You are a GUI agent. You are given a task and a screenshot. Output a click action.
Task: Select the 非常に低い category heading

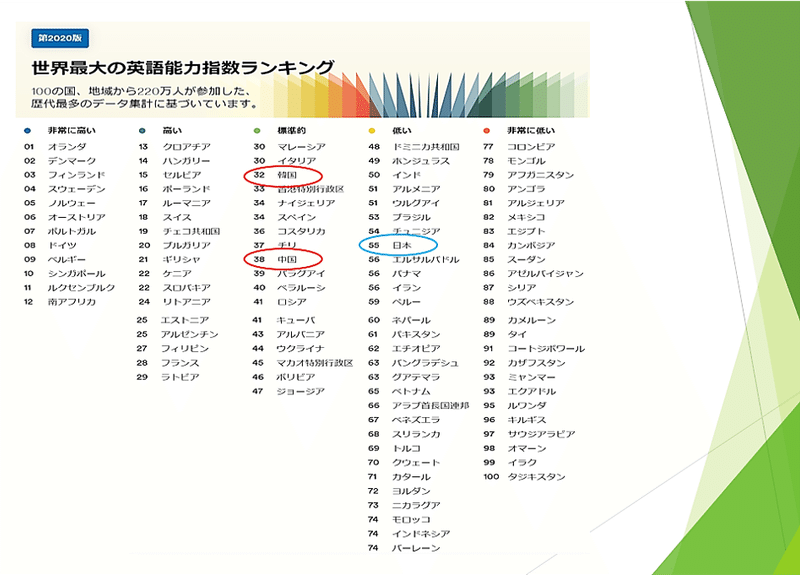531,131
